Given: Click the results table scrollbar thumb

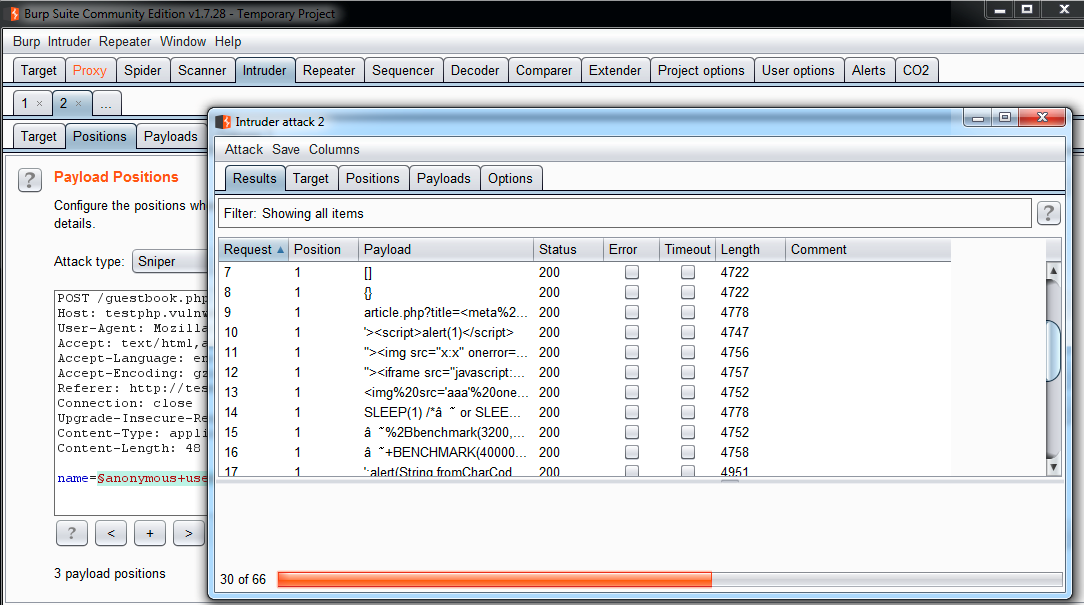Looking at the screenshot, I should tap(1053, 351).
